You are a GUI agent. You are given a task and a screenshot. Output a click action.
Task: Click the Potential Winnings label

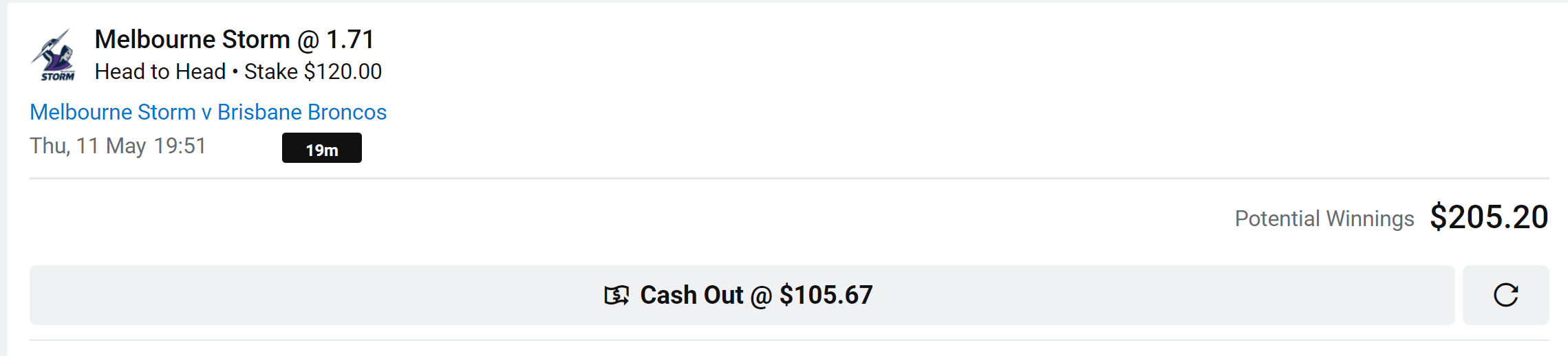(1324, 219)
